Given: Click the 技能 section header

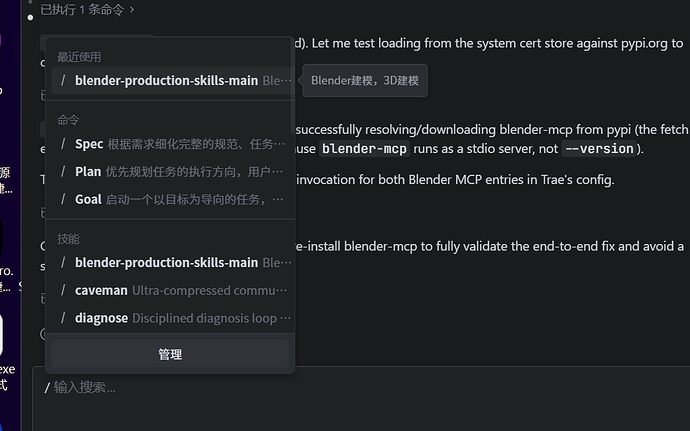Looking at the screenshot, I should [68, 239].
